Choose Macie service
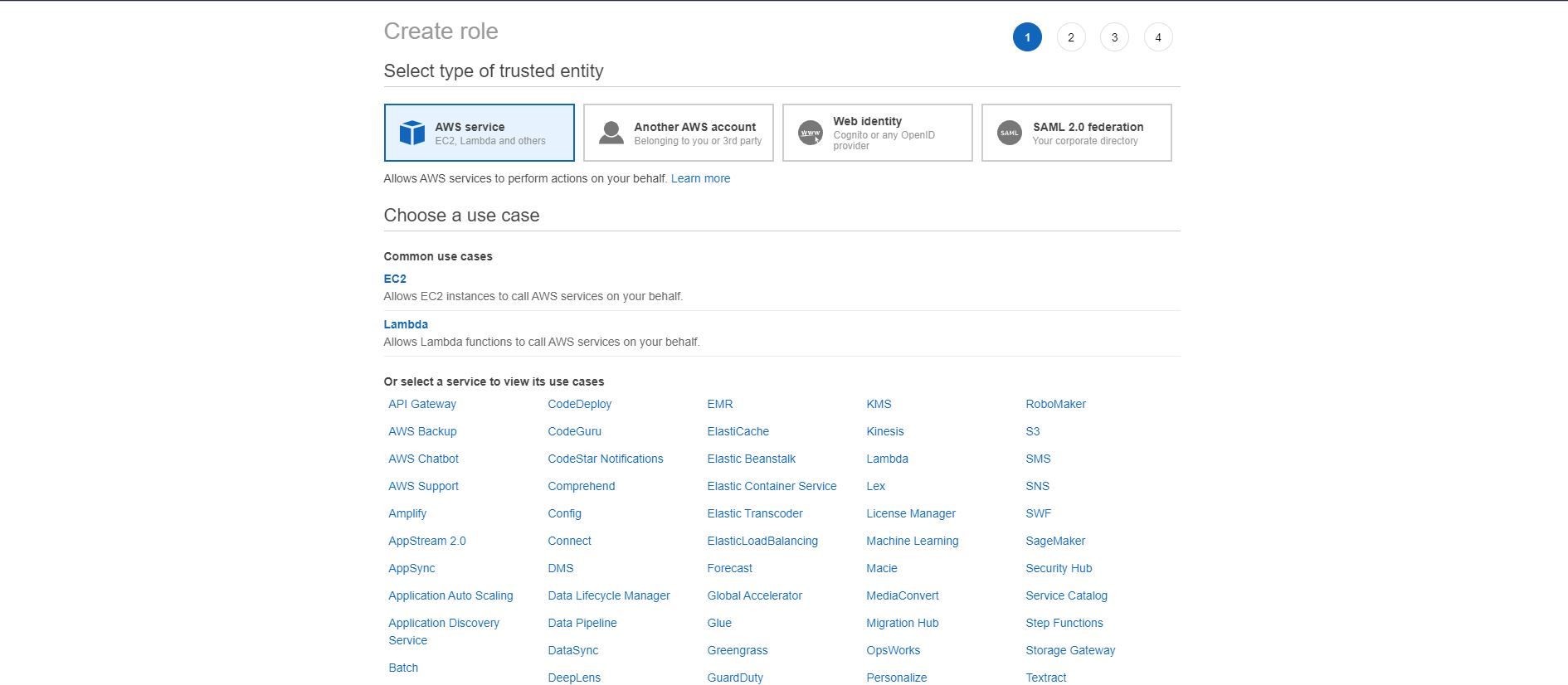This screenshot has height=685, width=1568. pos(882,568)
